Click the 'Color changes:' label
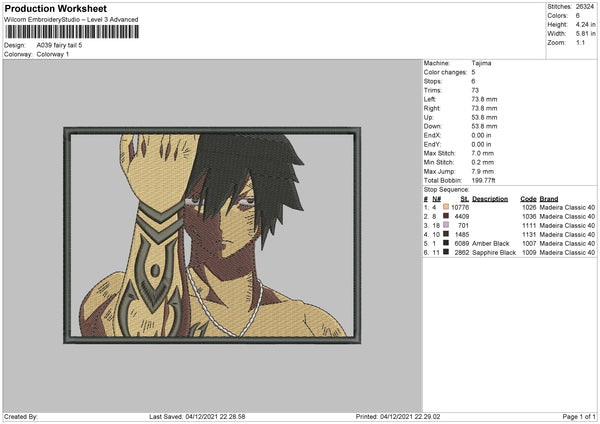The width and height of the screenshot is (600, 424). (445, 72)
